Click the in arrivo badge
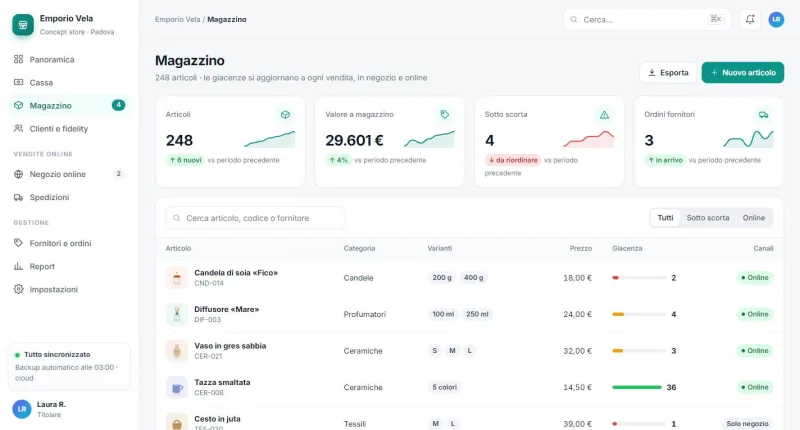This screenshot has height=430, width=800. tap(665, 160)
